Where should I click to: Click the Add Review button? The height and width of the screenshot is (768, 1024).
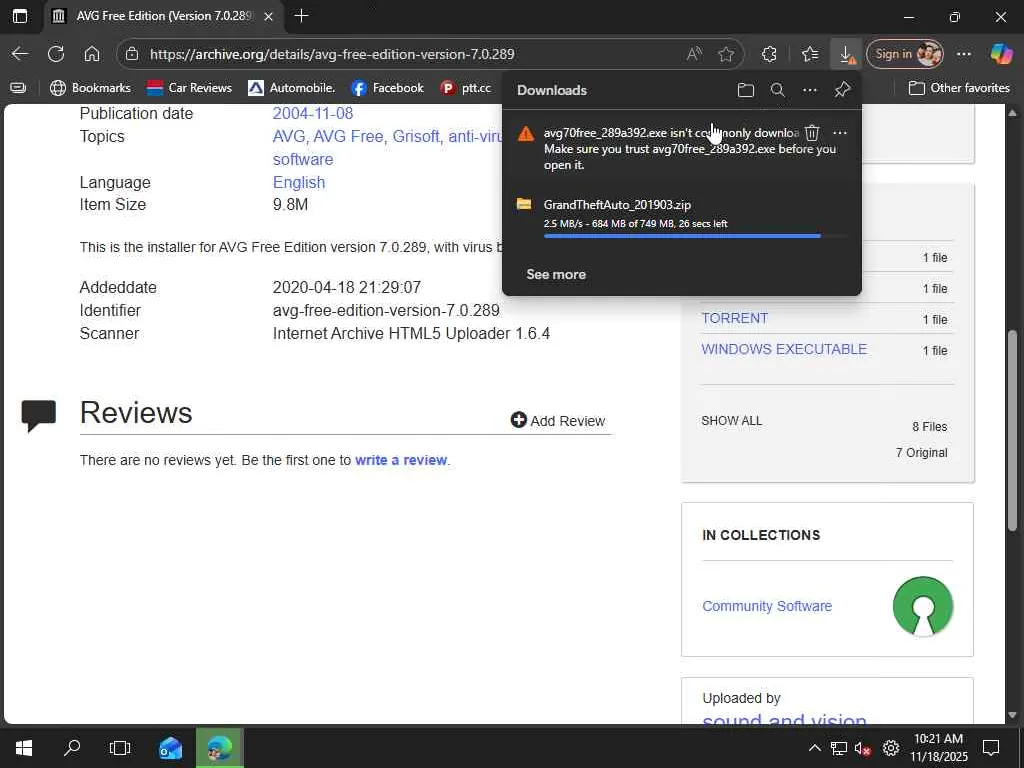[558, 421]
